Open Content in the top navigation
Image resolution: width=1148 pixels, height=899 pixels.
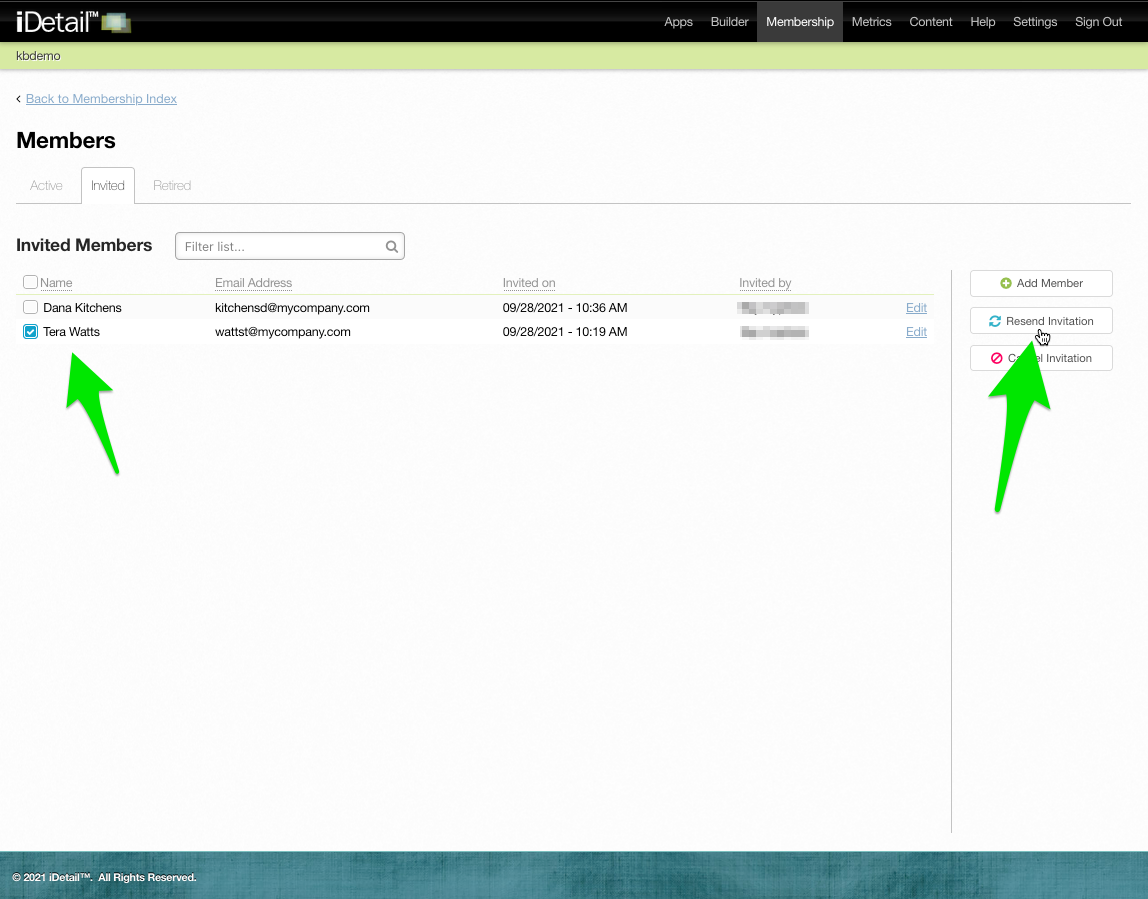pos(931,22)
